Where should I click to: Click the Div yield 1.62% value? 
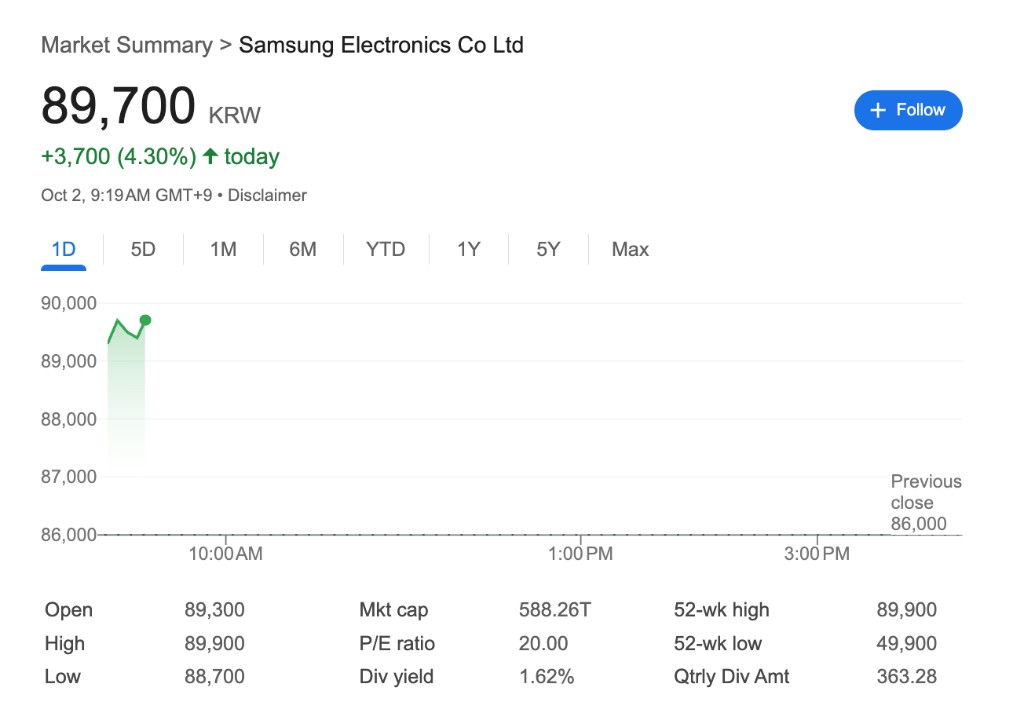[546, 676]
